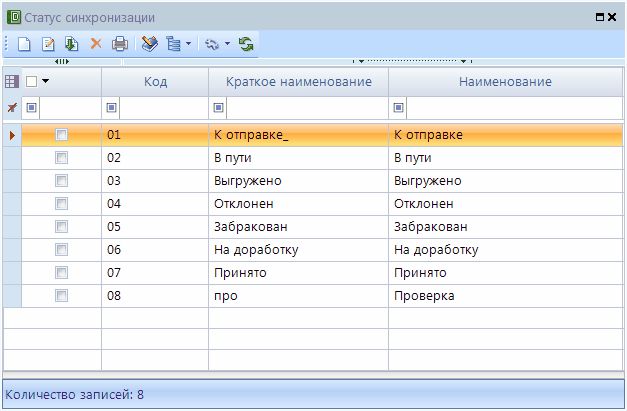The image size is (627, 411).
Task: Click the copy record icon with green arrow
Action: coord(71,44)
